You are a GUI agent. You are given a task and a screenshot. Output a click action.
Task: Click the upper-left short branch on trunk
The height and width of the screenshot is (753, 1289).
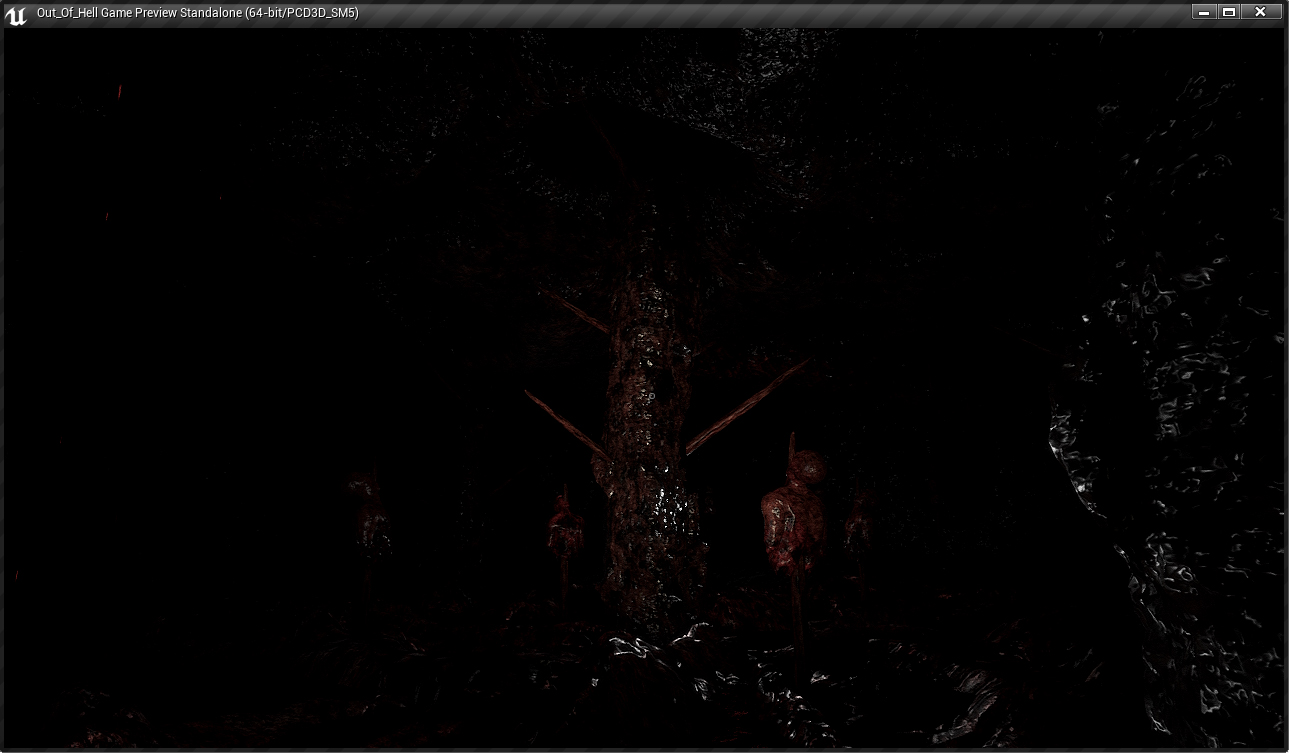577,312
